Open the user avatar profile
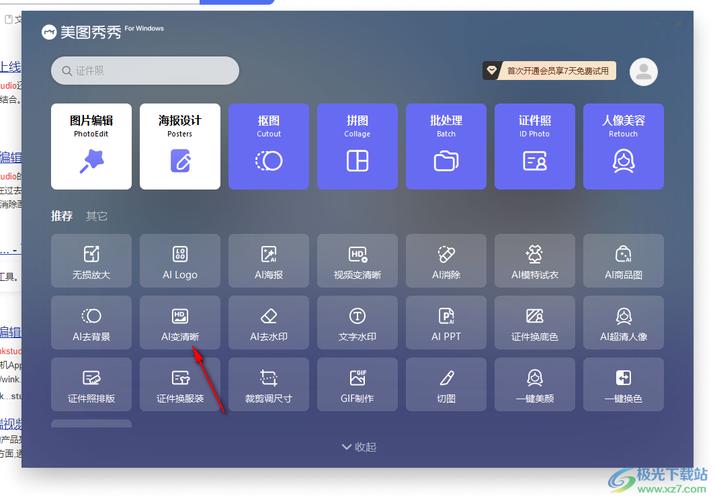715x500 pixels. tap(643, 72)
